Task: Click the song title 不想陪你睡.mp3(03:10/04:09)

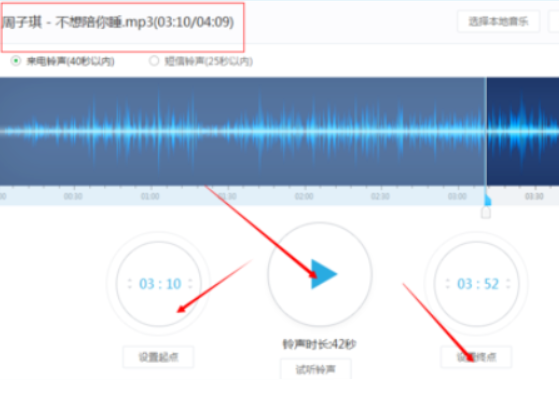Action: pyautogui.click(x=144, y=22)
